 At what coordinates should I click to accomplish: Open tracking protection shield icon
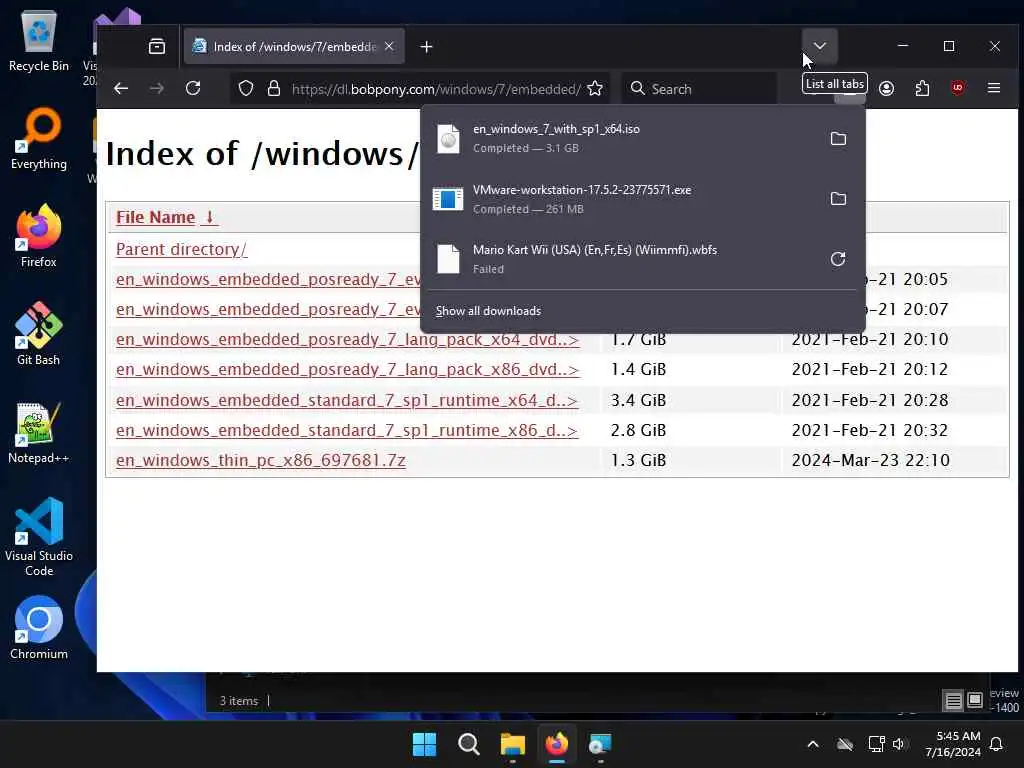coord(246,88)
